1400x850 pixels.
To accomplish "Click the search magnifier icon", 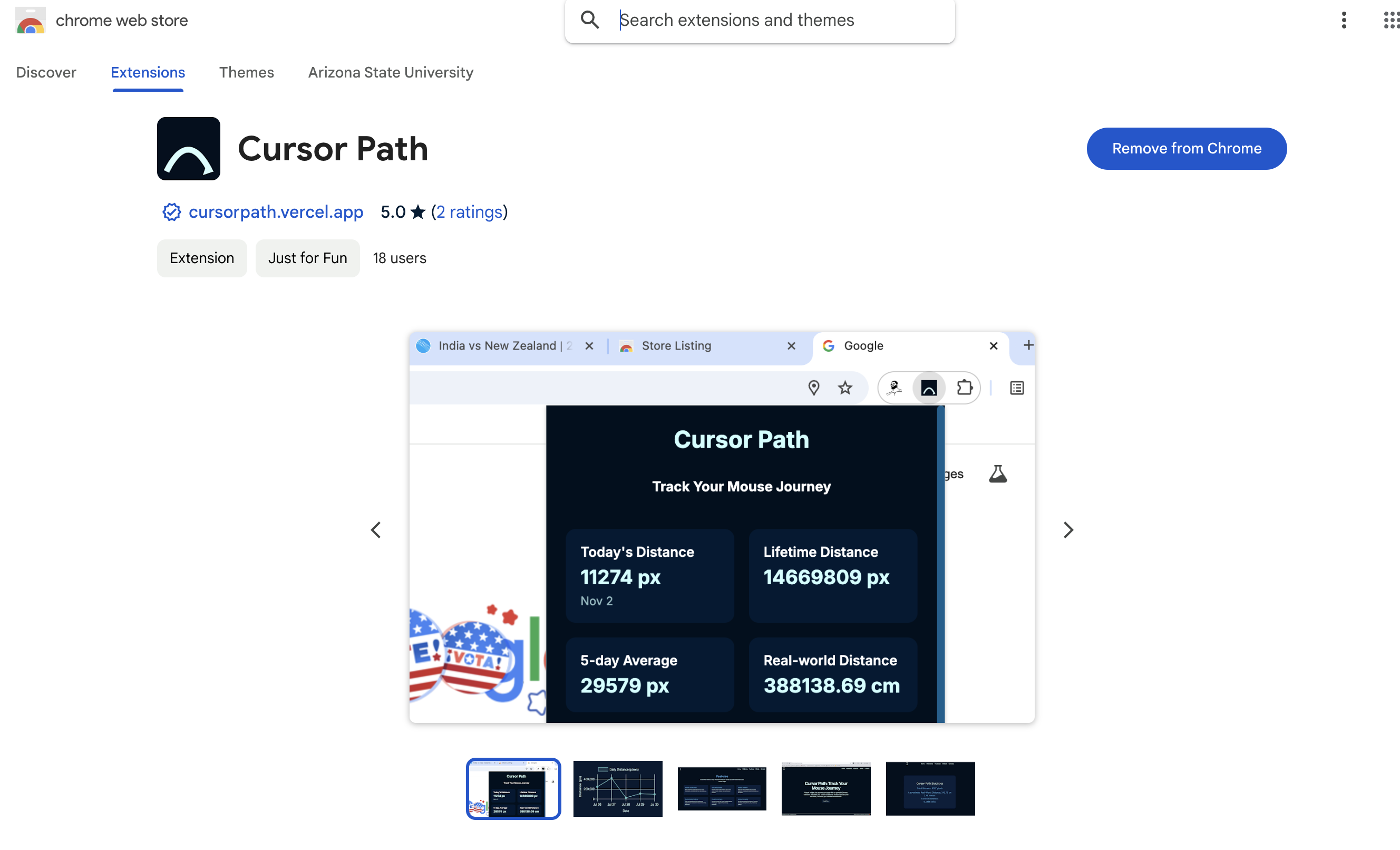I will pyautogui.click(x=590, y=21).
